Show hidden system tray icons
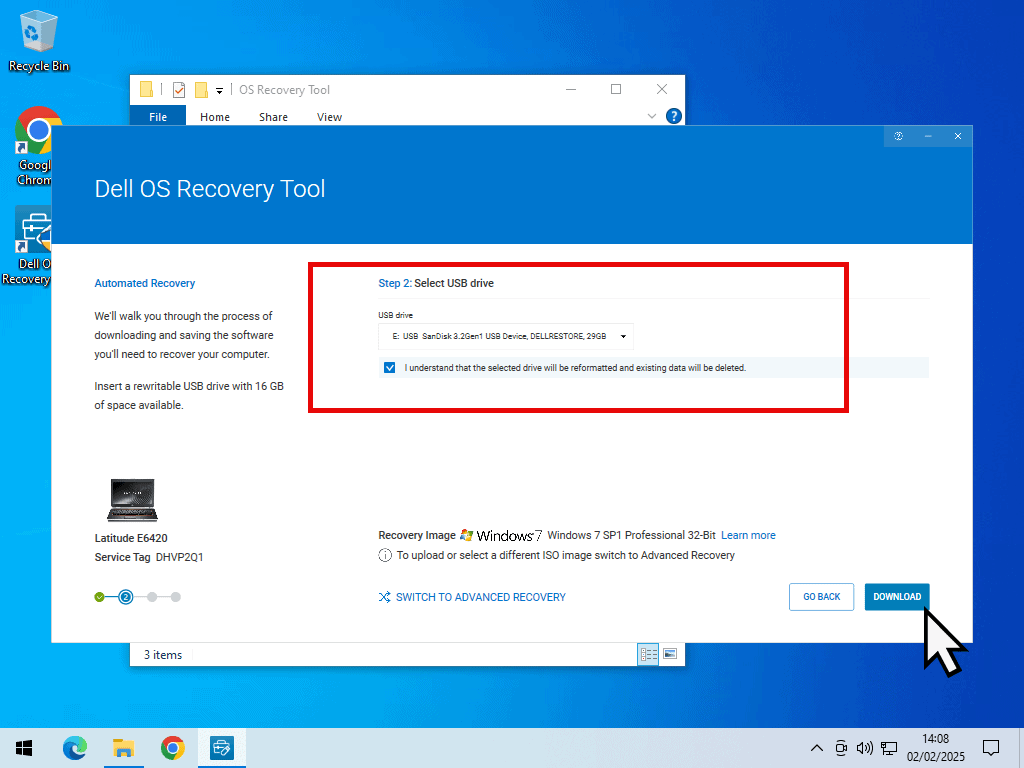 click(x=817, y=747)
